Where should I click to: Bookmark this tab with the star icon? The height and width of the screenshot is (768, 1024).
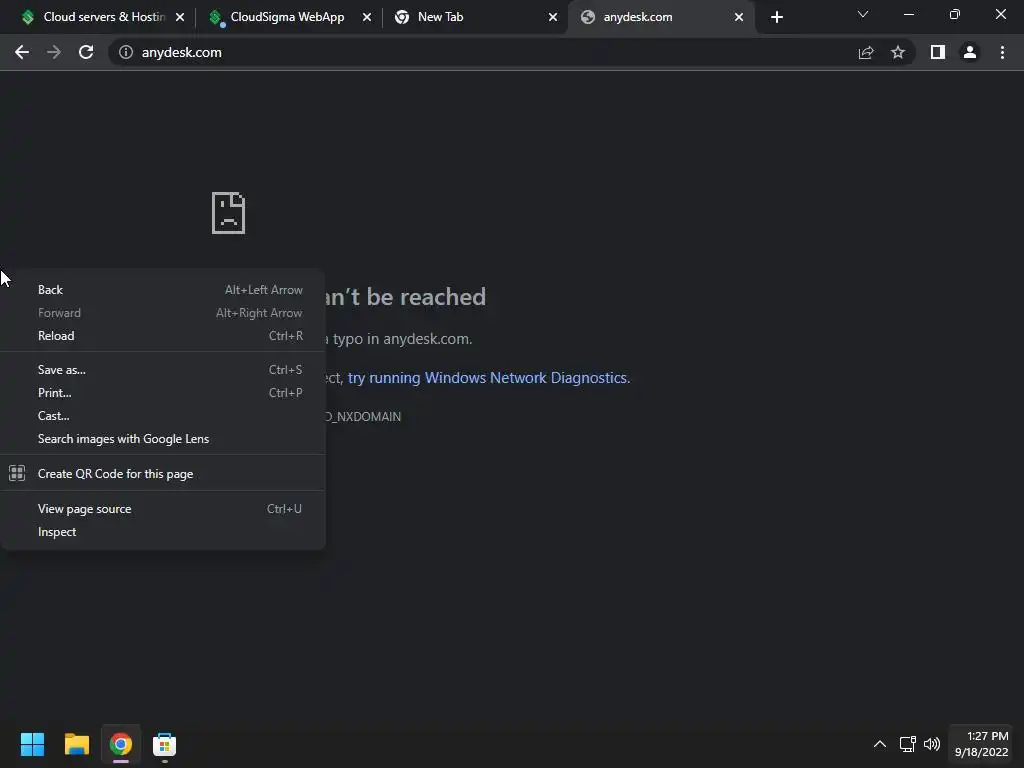pos(898,52)
